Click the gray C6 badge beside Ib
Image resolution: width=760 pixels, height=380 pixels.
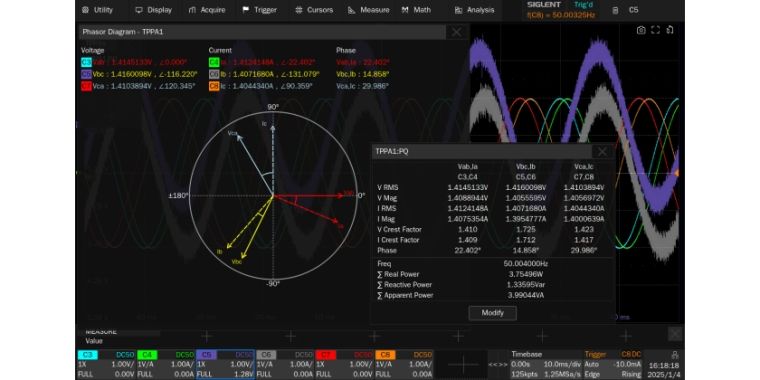tap(214, 74)
